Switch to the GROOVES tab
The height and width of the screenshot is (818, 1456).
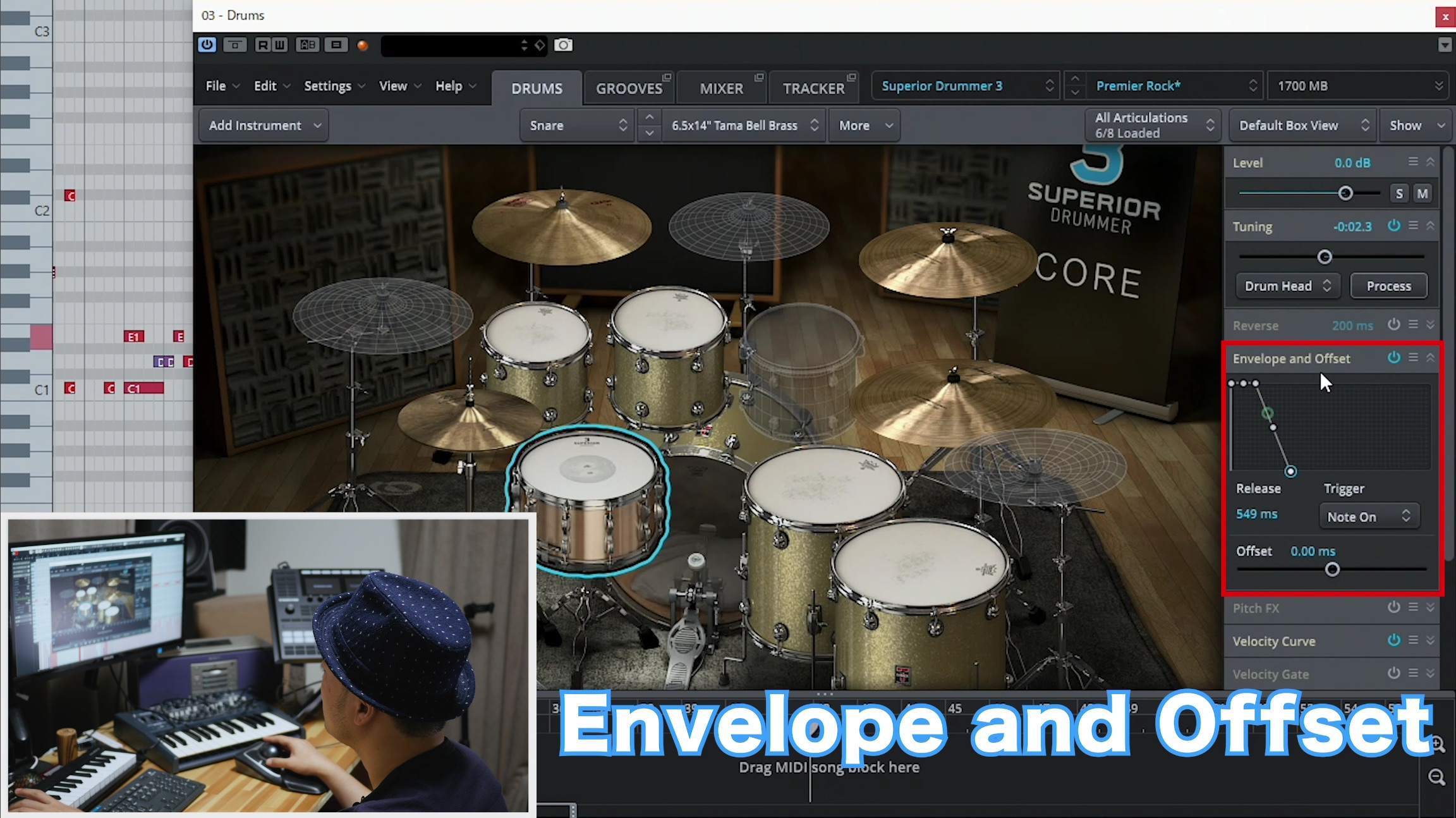tap(629, 88)
